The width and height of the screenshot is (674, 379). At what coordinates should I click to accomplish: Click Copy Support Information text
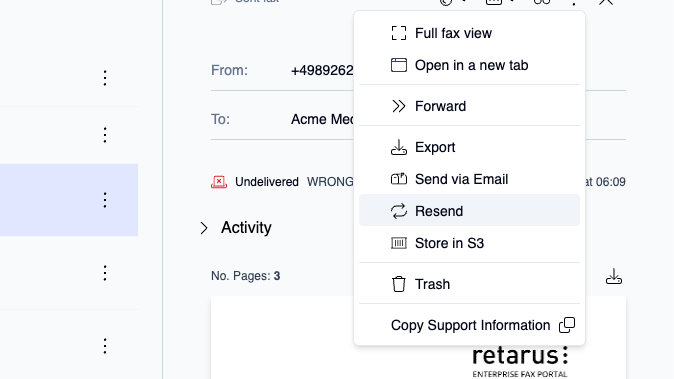(470, 325)
